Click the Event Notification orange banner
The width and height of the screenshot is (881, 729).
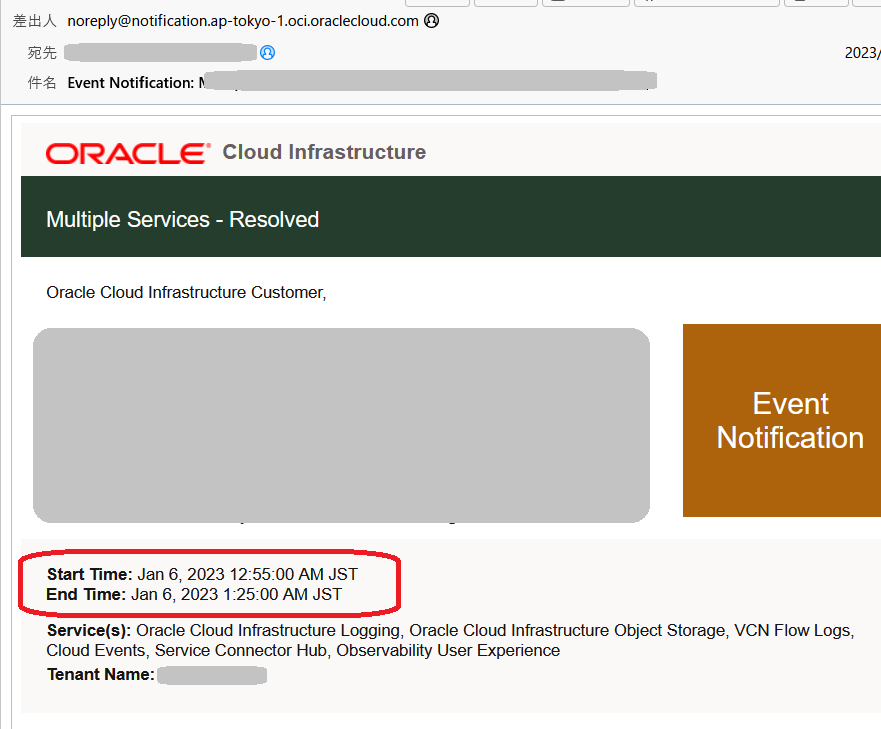(790, 421)
